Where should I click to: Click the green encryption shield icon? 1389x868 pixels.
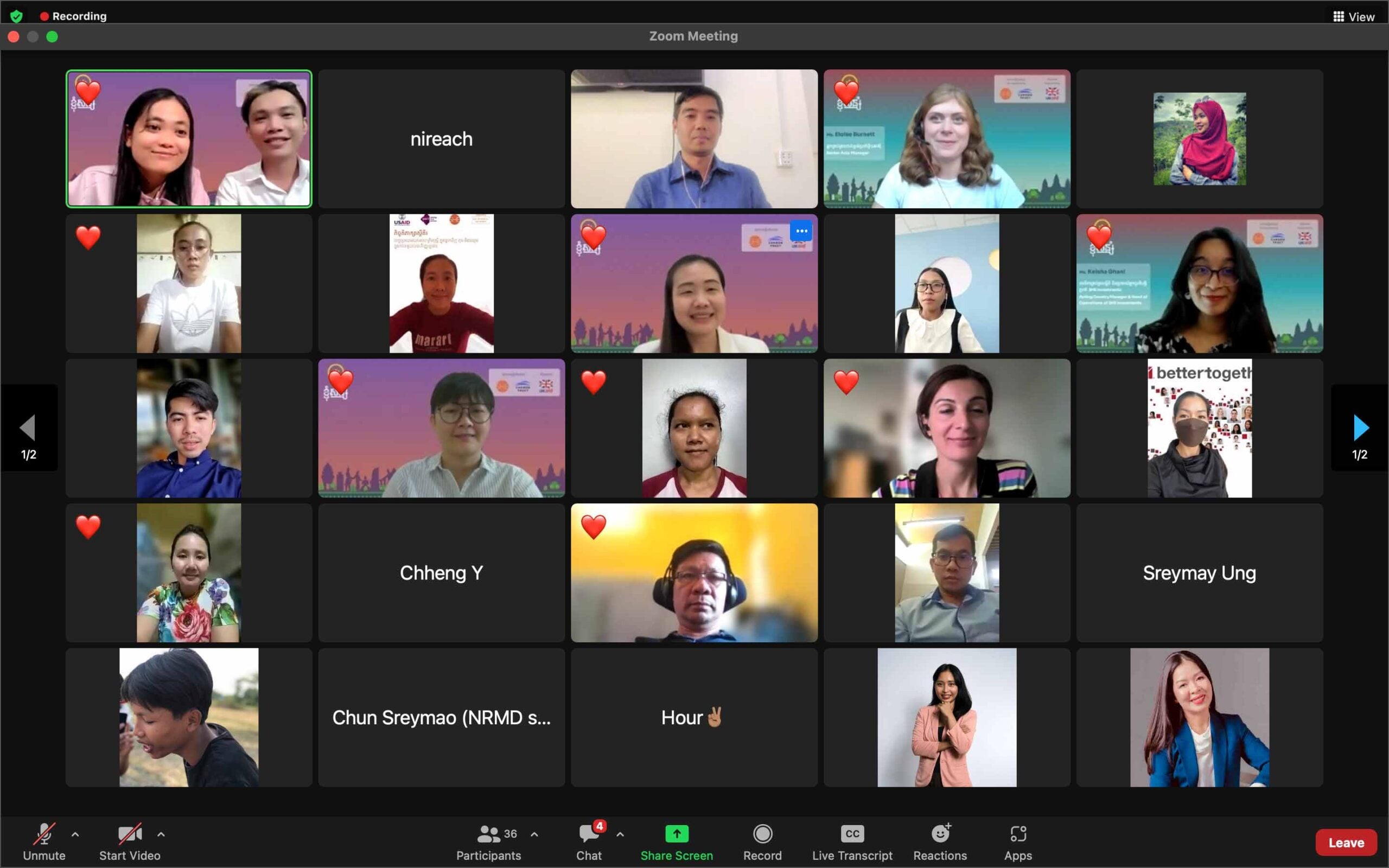tap(16, 16)
